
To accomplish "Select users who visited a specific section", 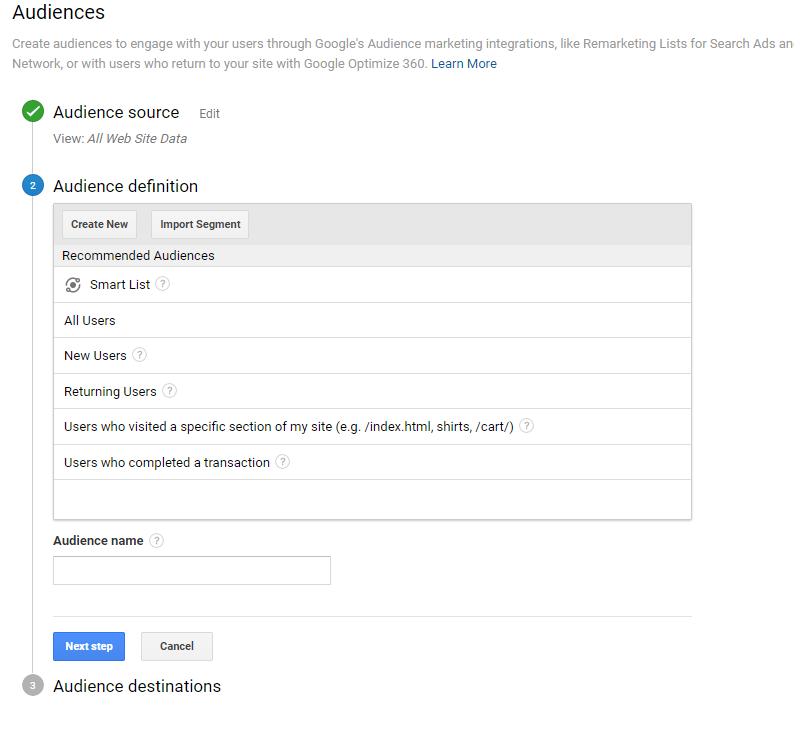I will click(x=373, y=427).
